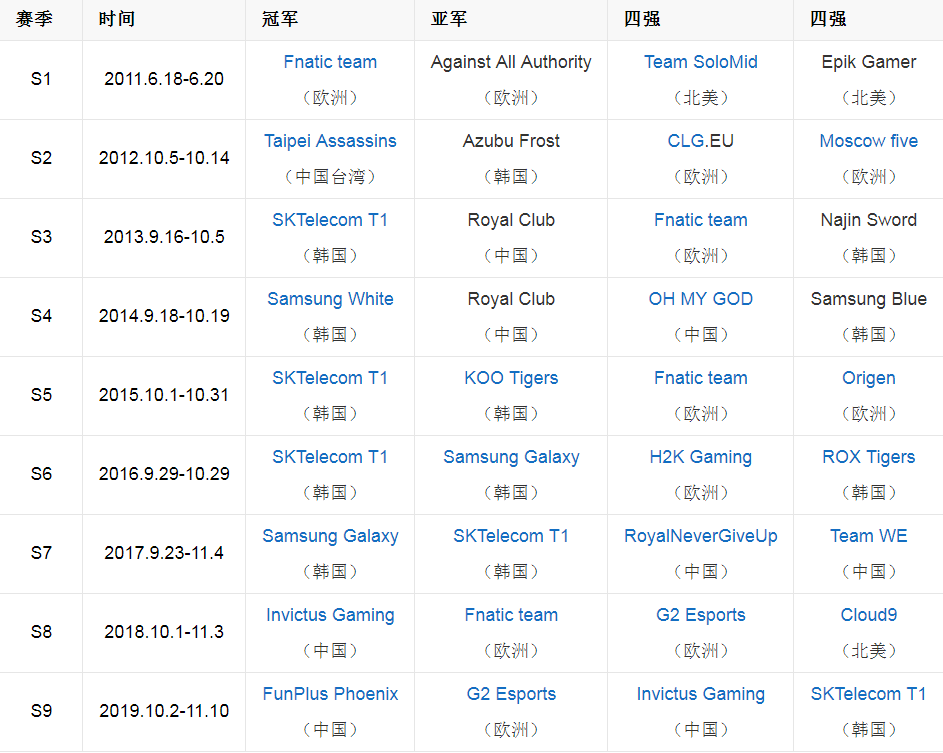Viewport: 943px width, 753px height.
Task: Click Royal Club in the S4 row
Action: click(x=511, y=299)
